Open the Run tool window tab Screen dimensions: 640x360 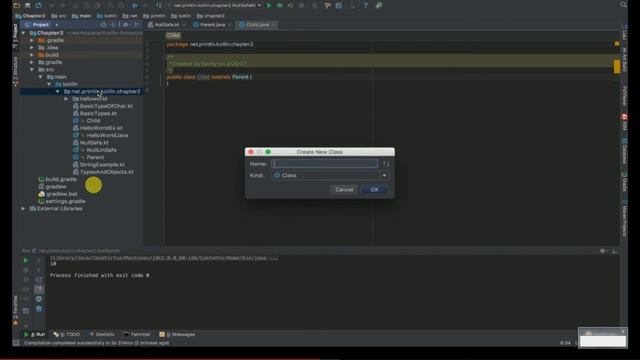[x=35, y=334]
